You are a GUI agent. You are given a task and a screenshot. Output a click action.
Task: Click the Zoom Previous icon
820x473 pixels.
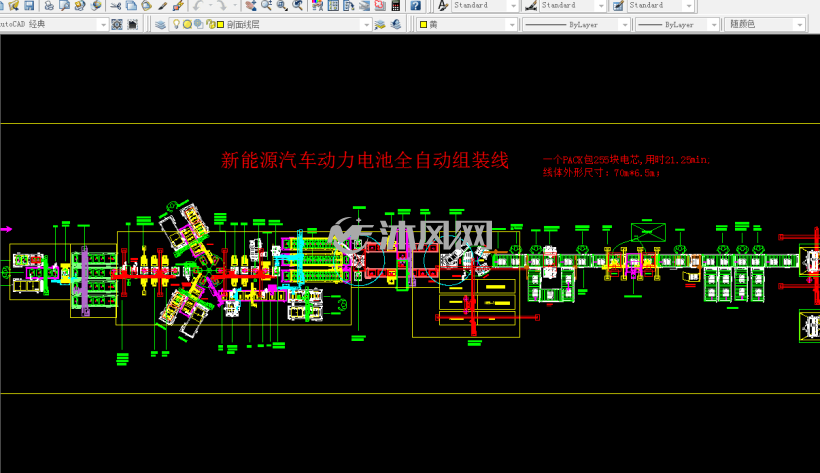click(298, 5)
